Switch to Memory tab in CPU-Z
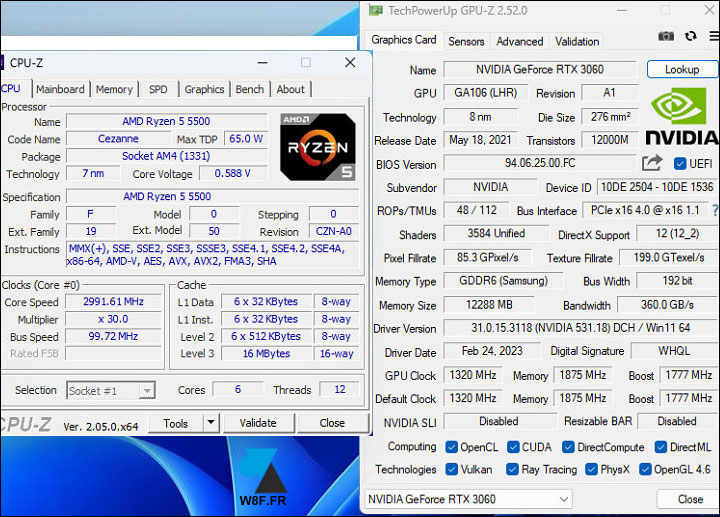 pos(114,89)
